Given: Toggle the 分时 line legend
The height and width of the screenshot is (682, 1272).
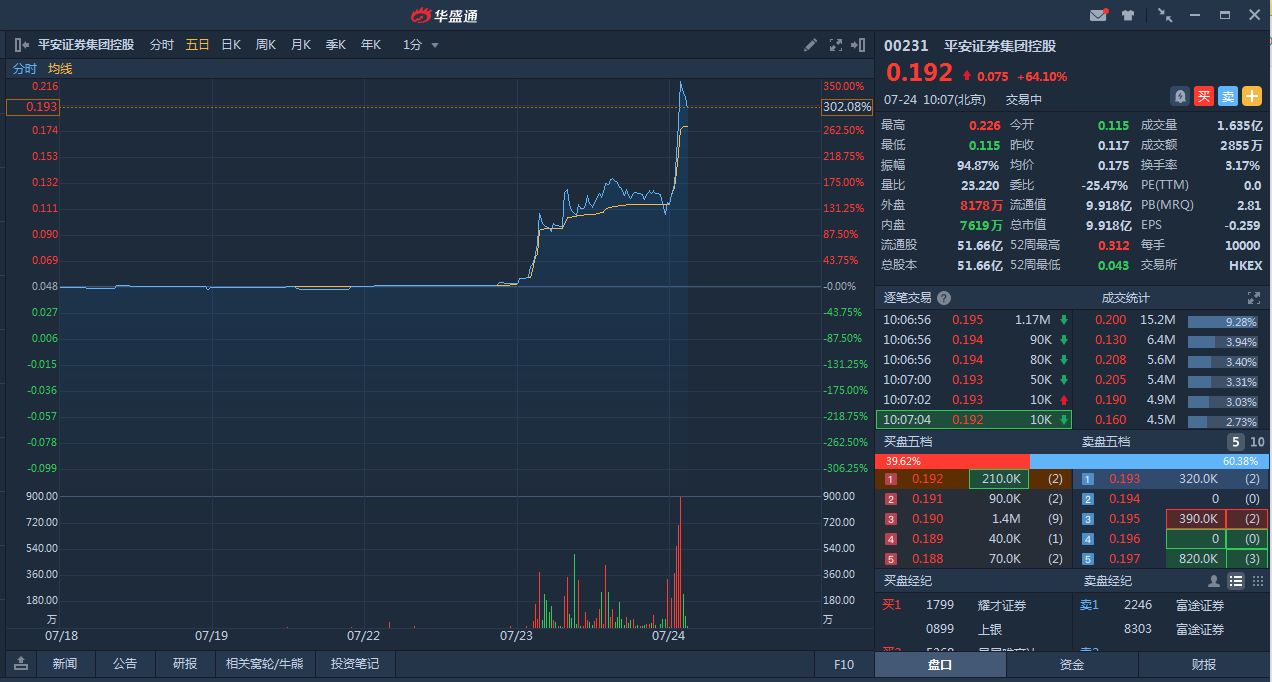Looking at the screenshot, I should pyautogui.click(x=24, y=69).
